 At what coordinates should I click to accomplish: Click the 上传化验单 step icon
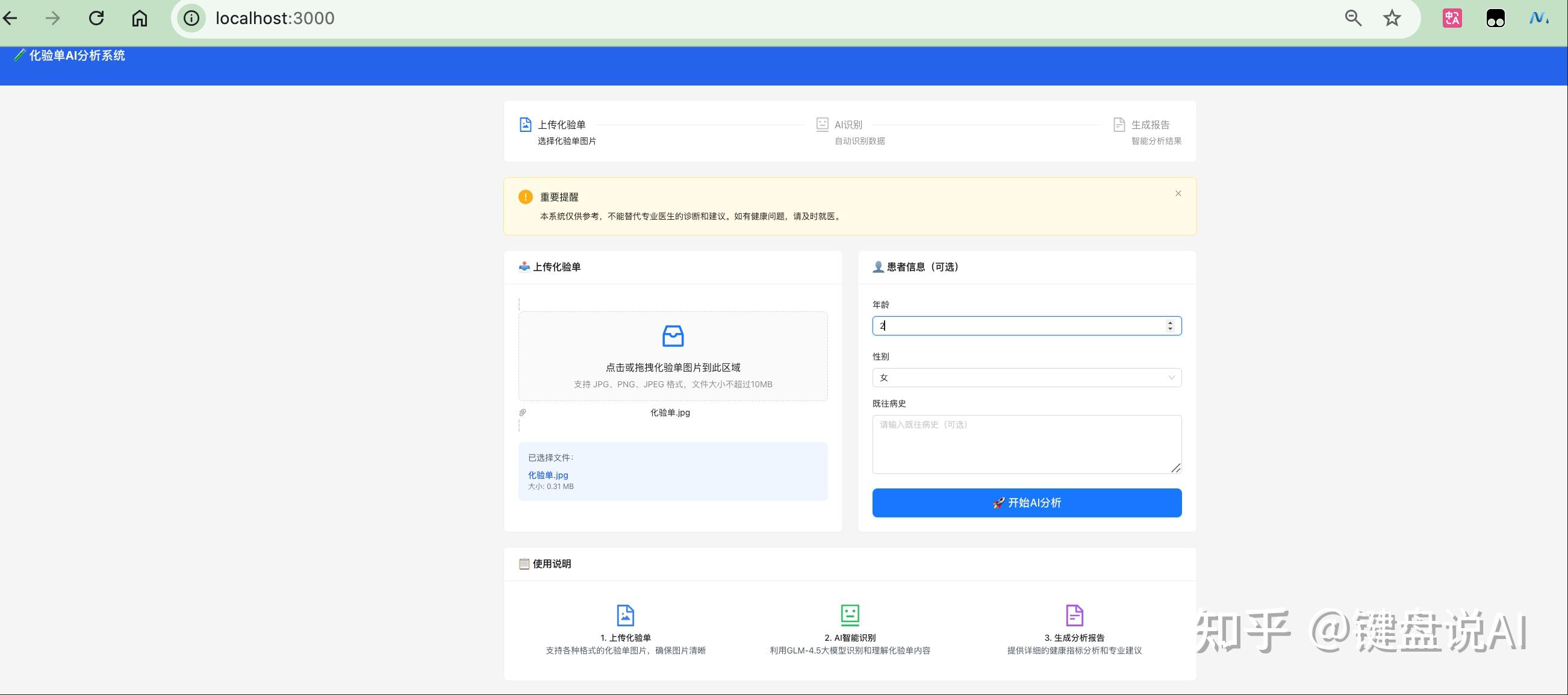[x=525, y=124]
